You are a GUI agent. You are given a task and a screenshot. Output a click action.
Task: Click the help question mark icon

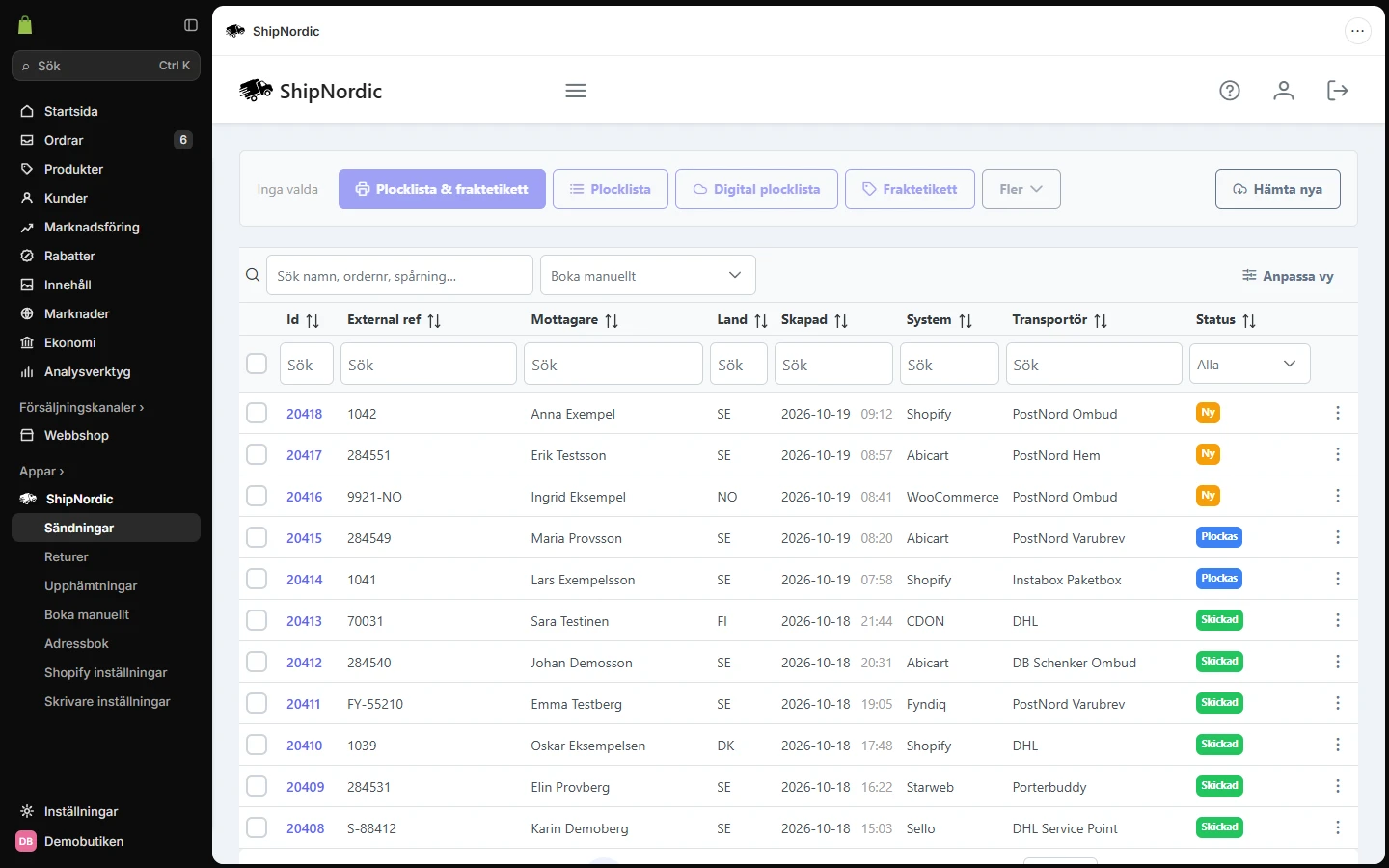(1230, 91)
